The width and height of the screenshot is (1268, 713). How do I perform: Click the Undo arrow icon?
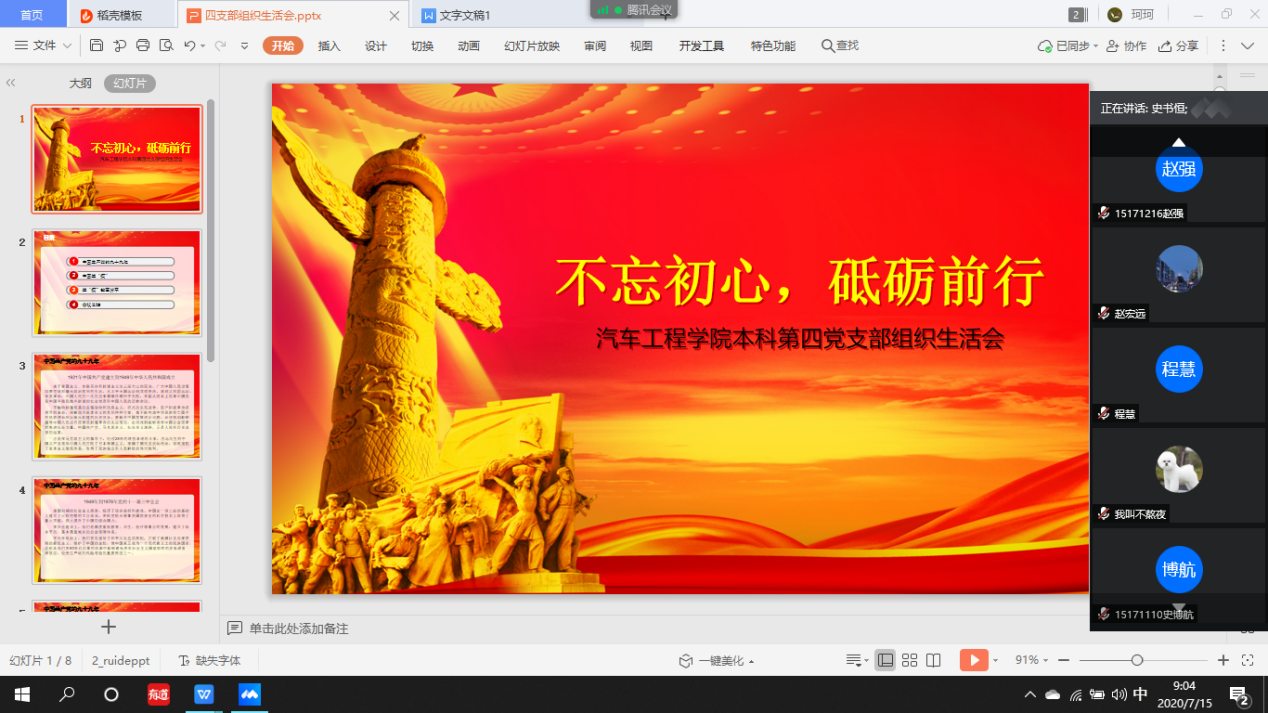point(189,46)
